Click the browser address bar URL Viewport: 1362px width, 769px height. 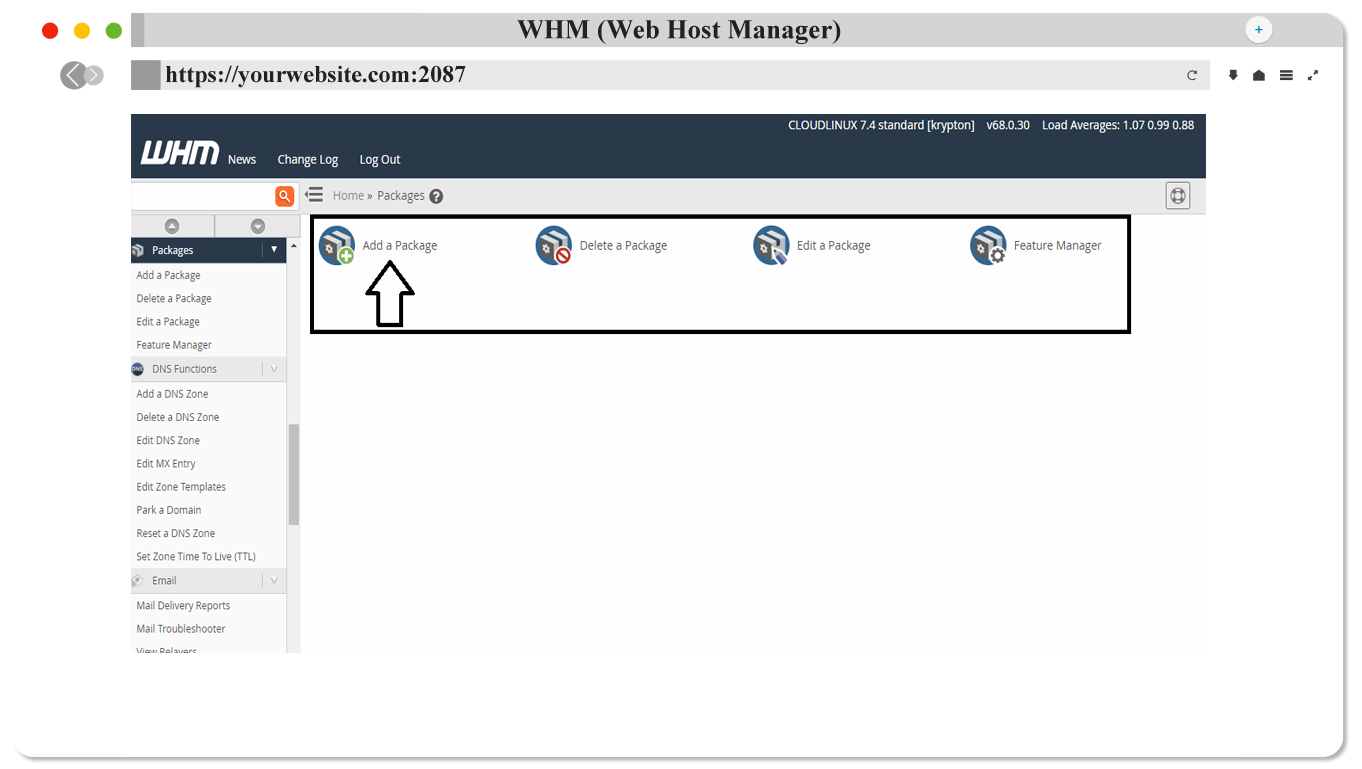[x=315, y=74]
